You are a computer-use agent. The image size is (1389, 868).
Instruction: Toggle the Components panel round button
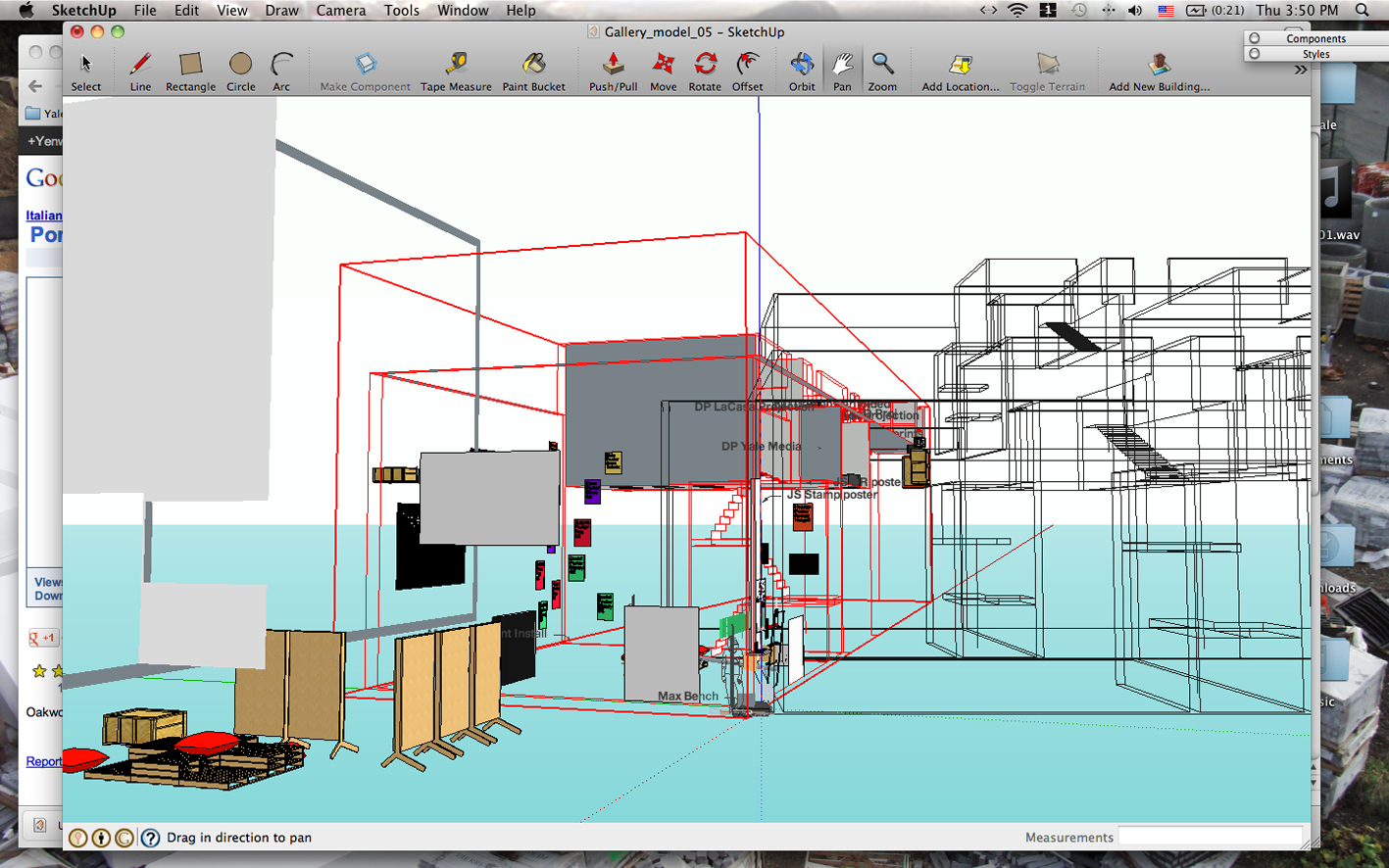1254,38
